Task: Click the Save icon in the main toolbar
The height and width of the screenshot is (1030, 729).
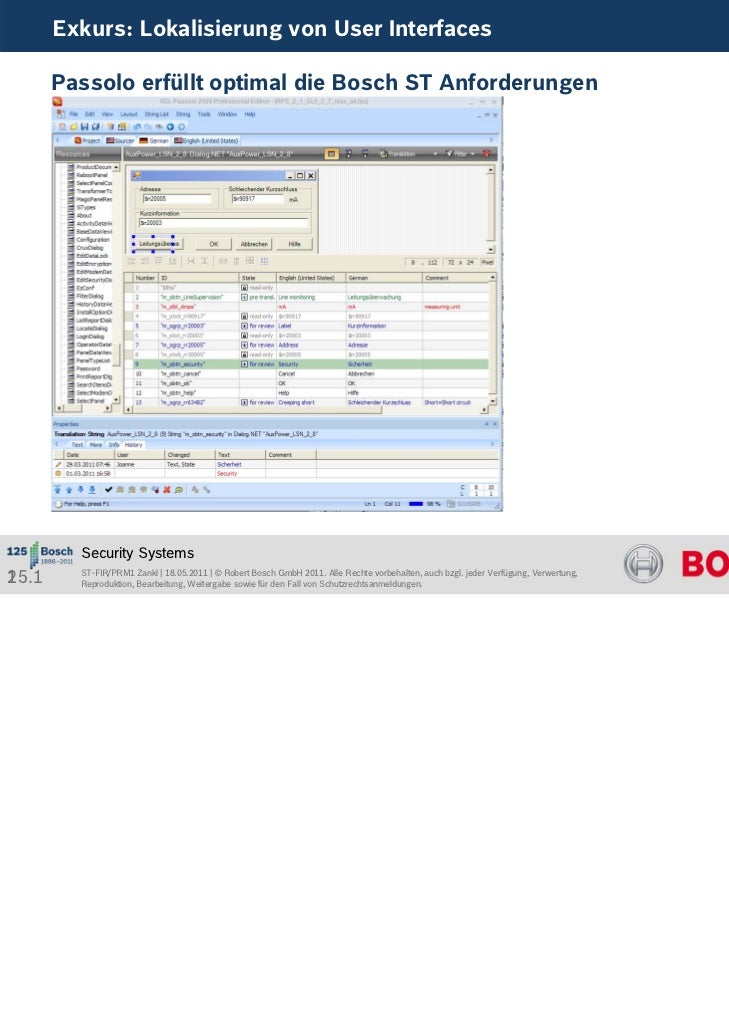Action: (85, 127)
